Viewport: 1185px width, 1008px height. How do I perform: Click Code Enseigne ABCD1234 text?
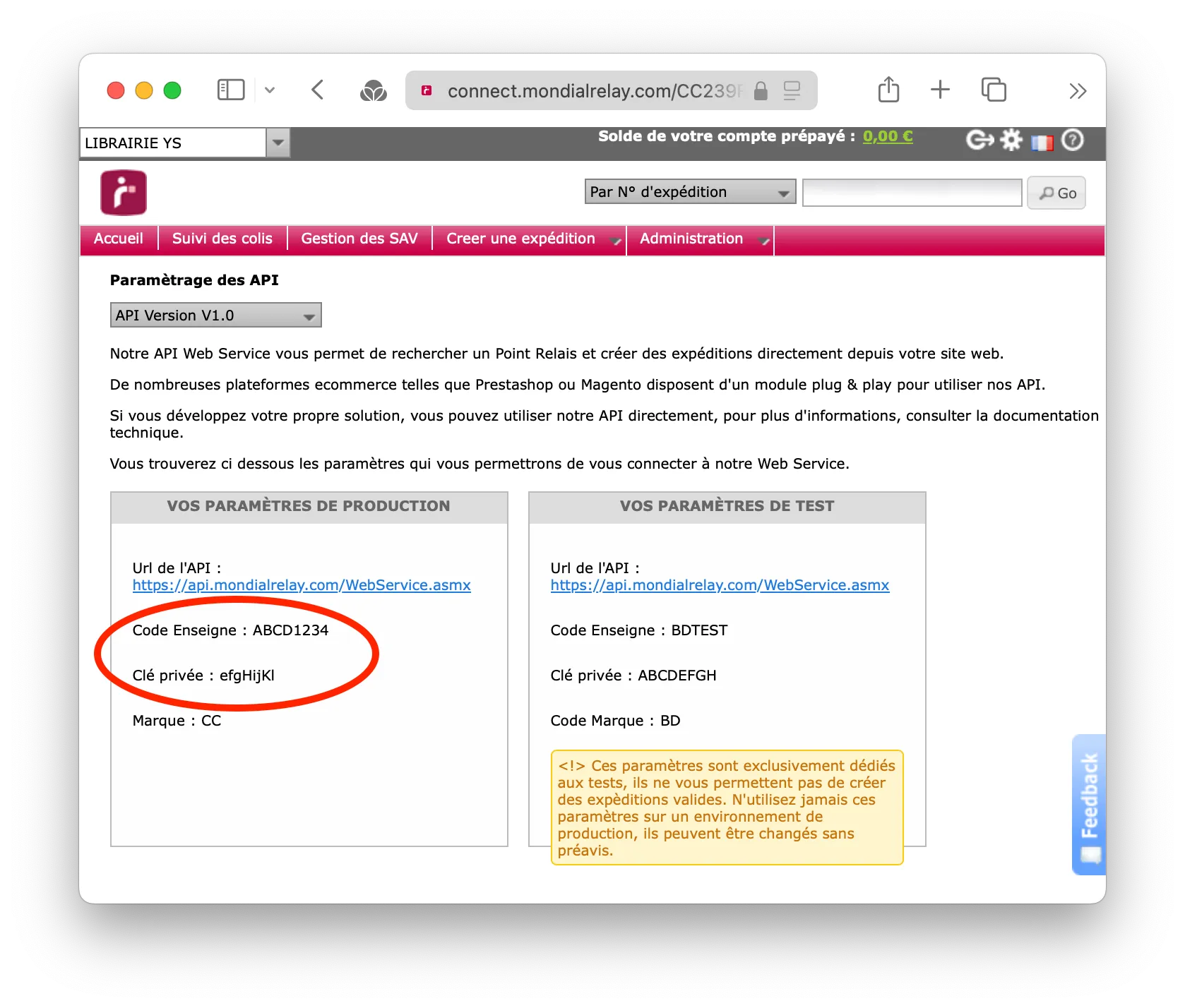click(x=230, y=630)
